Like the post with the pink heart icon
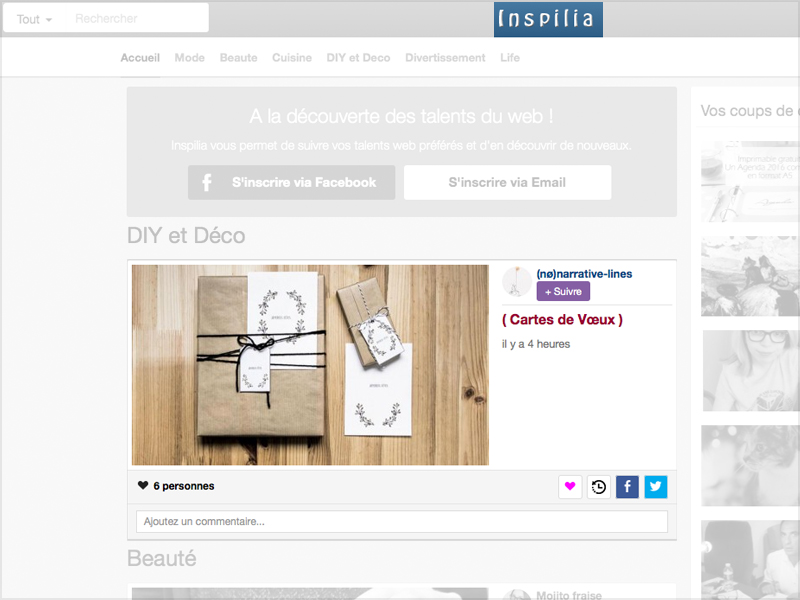This screenshot has width=800, height=600. tap(570, 487)
